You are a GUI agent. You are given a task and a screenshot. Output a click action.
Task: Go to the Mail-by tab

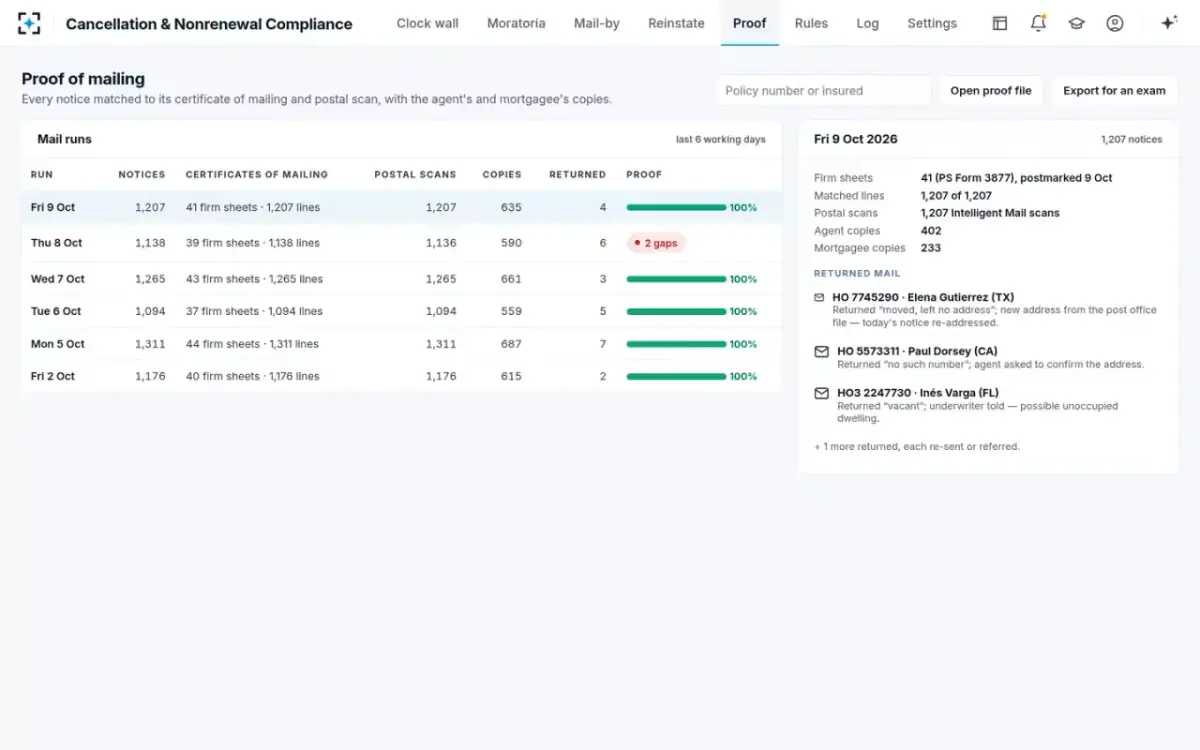pos(597,23)
